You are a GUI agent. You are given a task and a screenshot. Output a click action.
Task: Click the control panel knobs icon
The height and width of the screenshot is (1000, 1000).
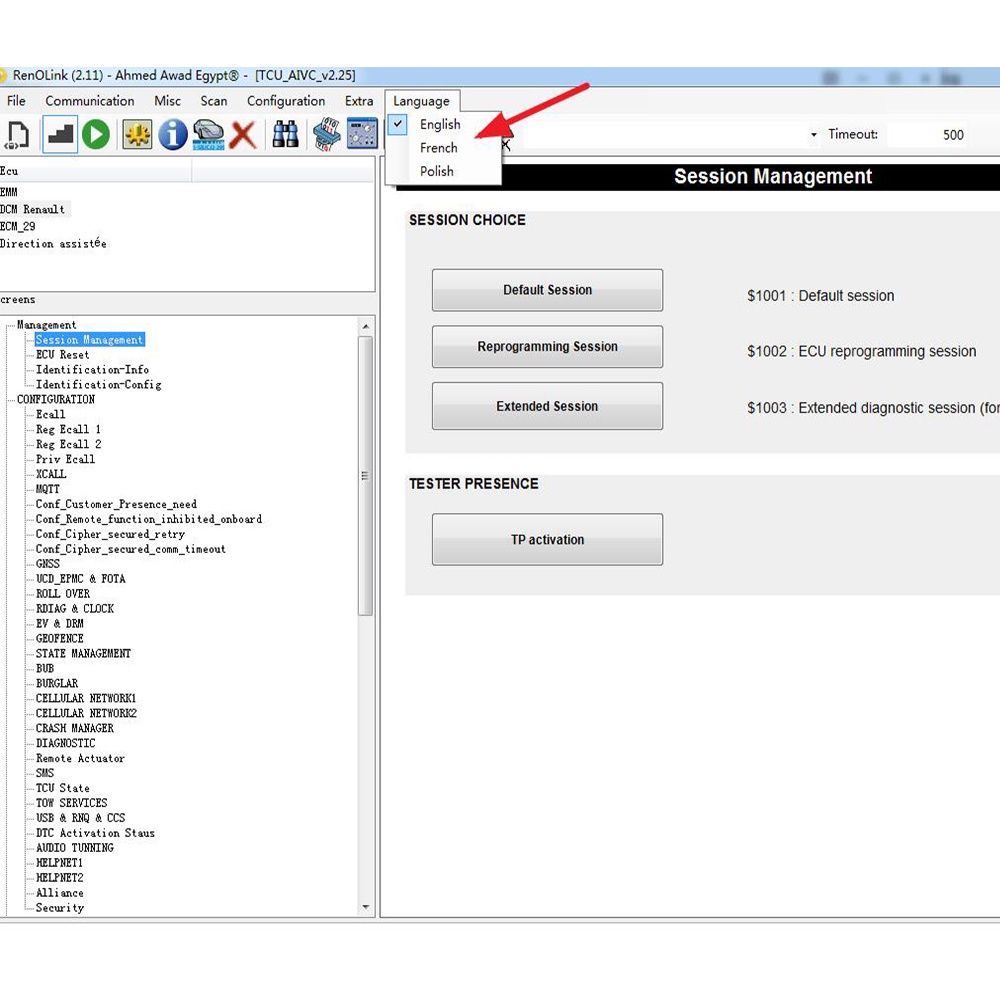pyautogui.click(x=361, y=134)
